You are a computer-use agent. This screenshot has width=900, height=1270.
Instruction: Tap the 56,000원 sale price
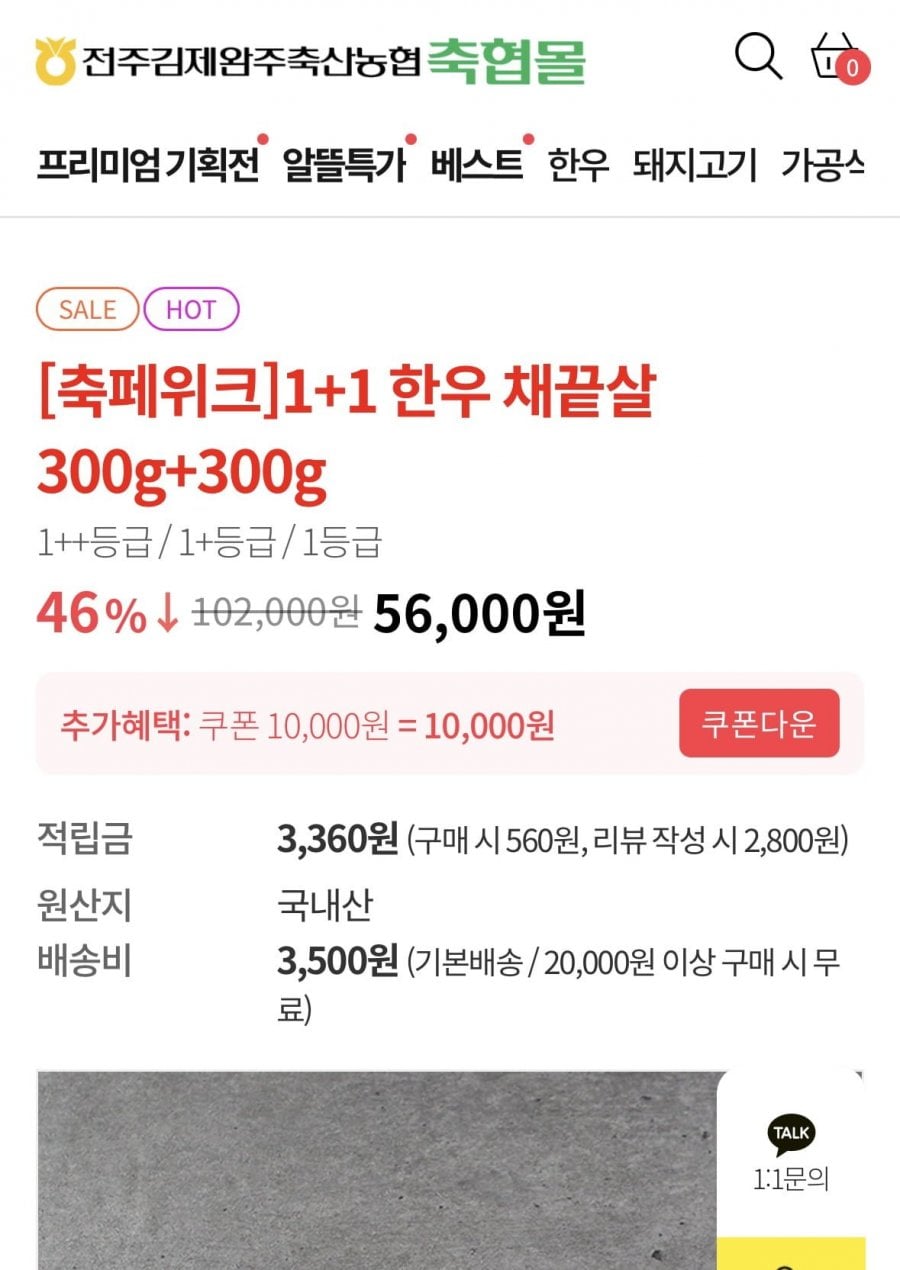coord(479,614)
